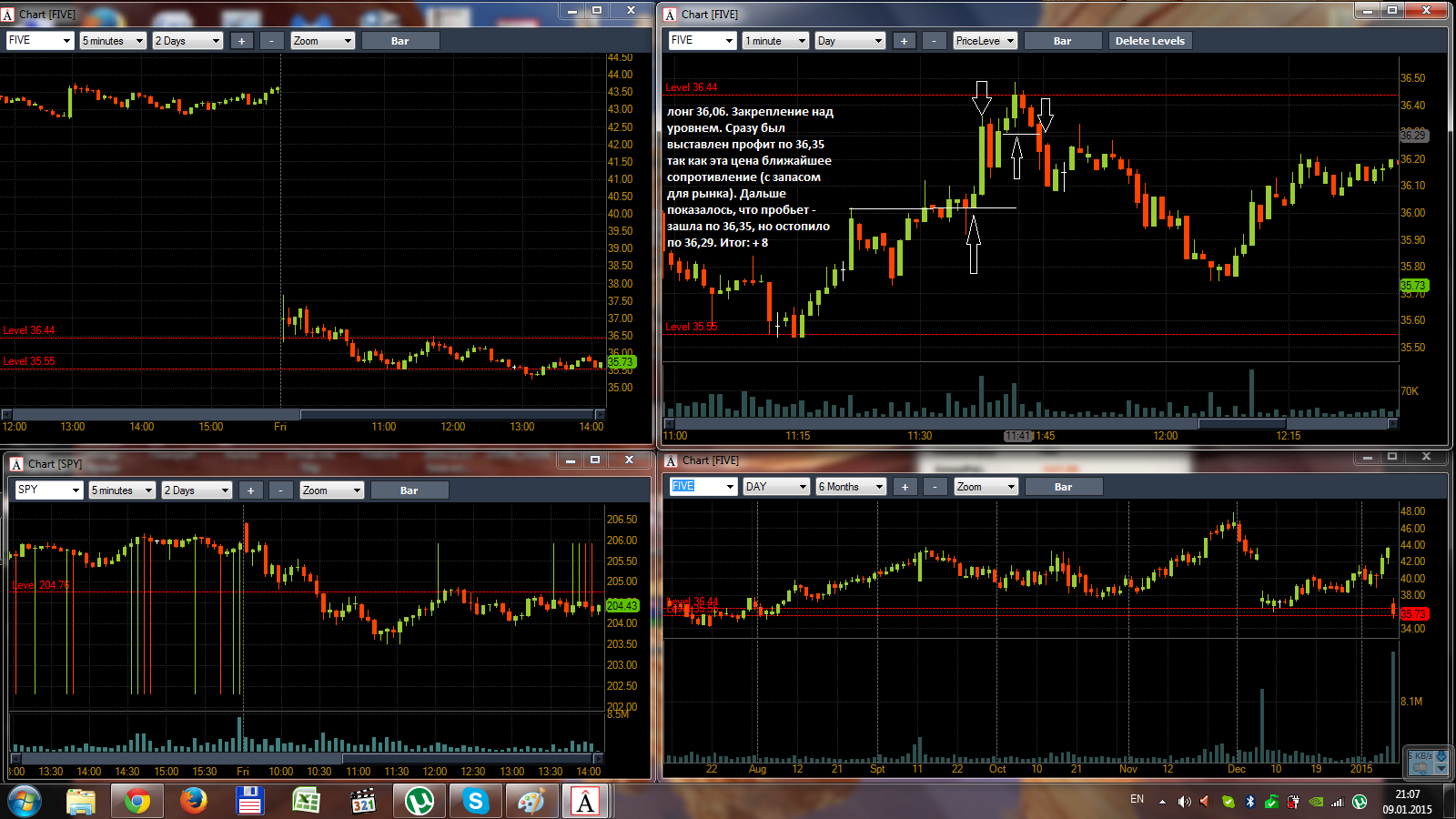The image size is (1456, 819).
Task: Click the 36.29 price marker in top-right chart
Action: pos(1413,136)
